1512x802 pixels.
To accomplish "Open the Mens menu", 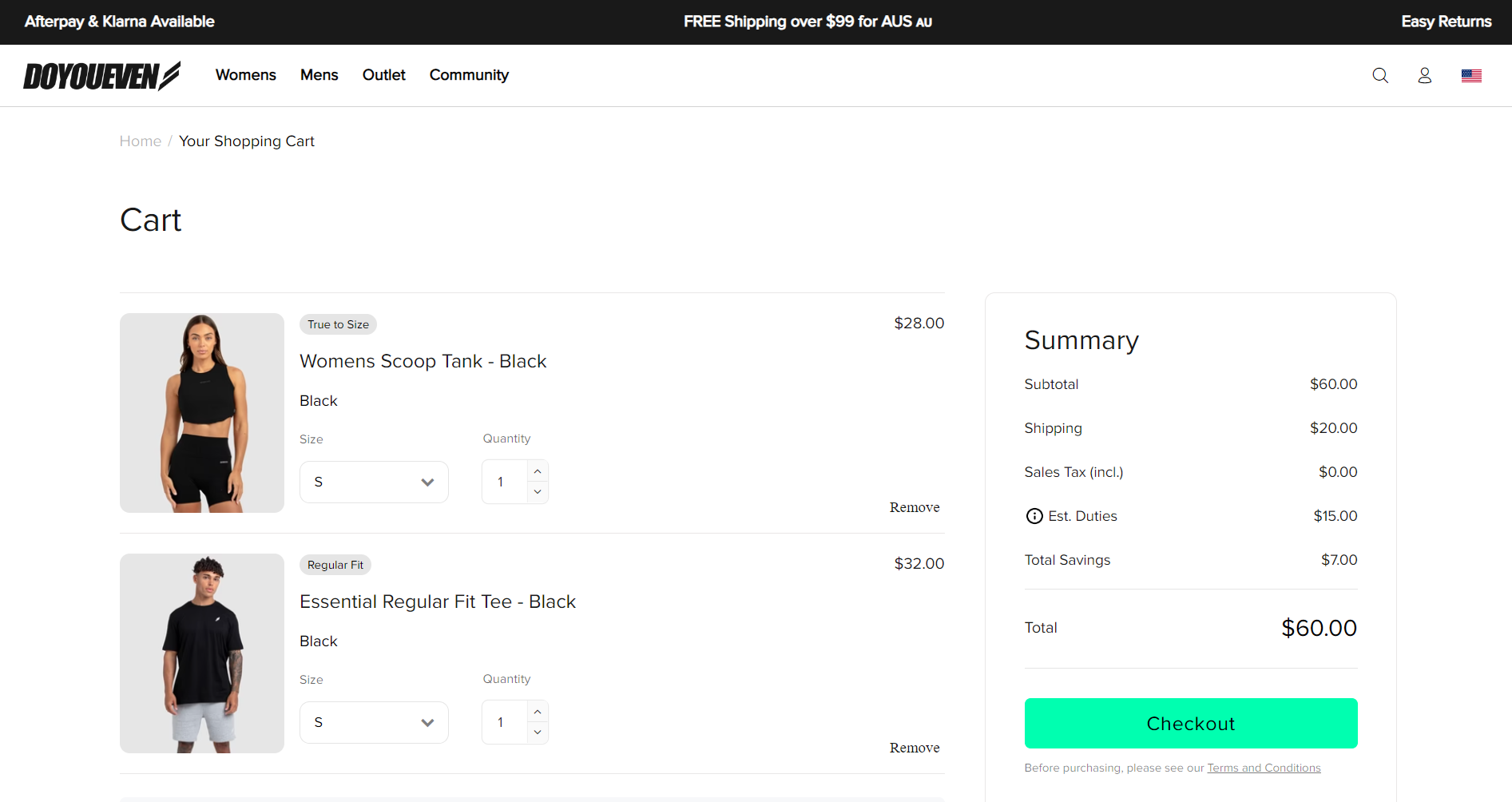I will tap(319, 75).
